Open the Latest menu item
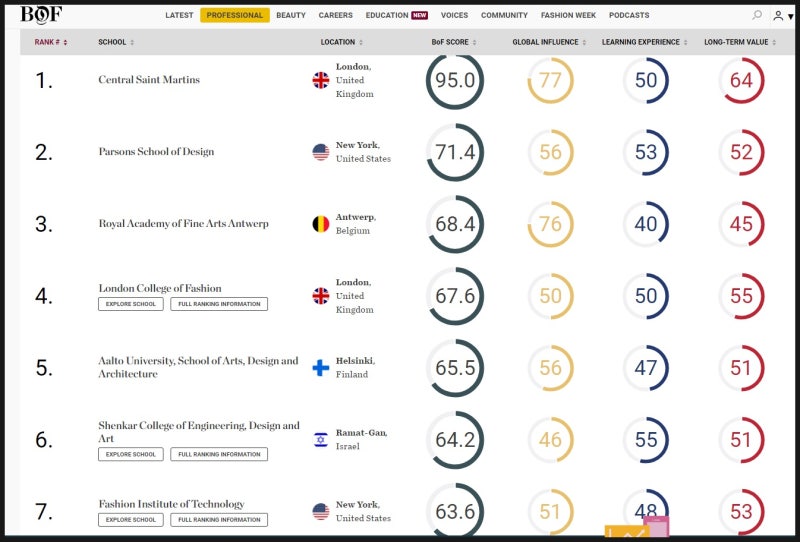 coord(179,15)
